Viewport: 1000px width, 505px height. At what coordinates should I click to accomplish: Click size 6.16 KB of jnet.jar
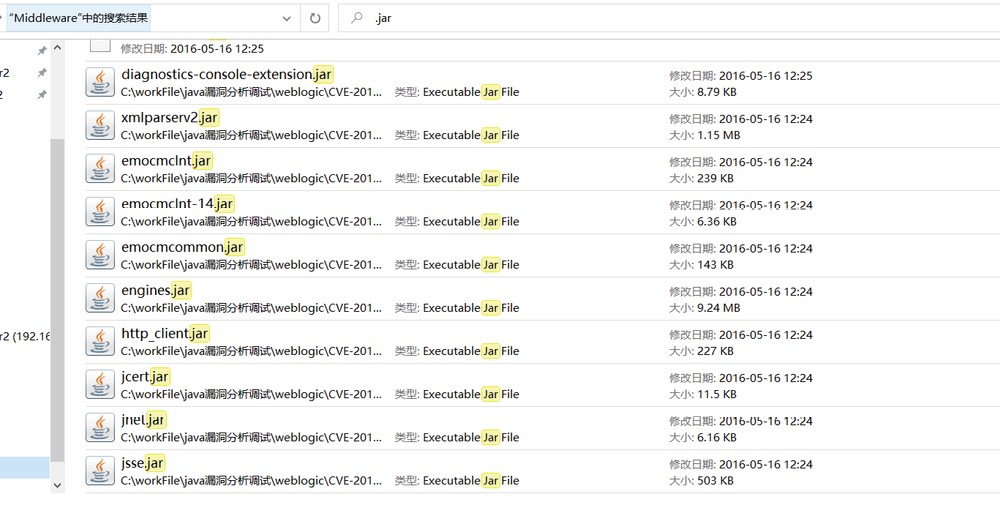click(x=703, y=437)
